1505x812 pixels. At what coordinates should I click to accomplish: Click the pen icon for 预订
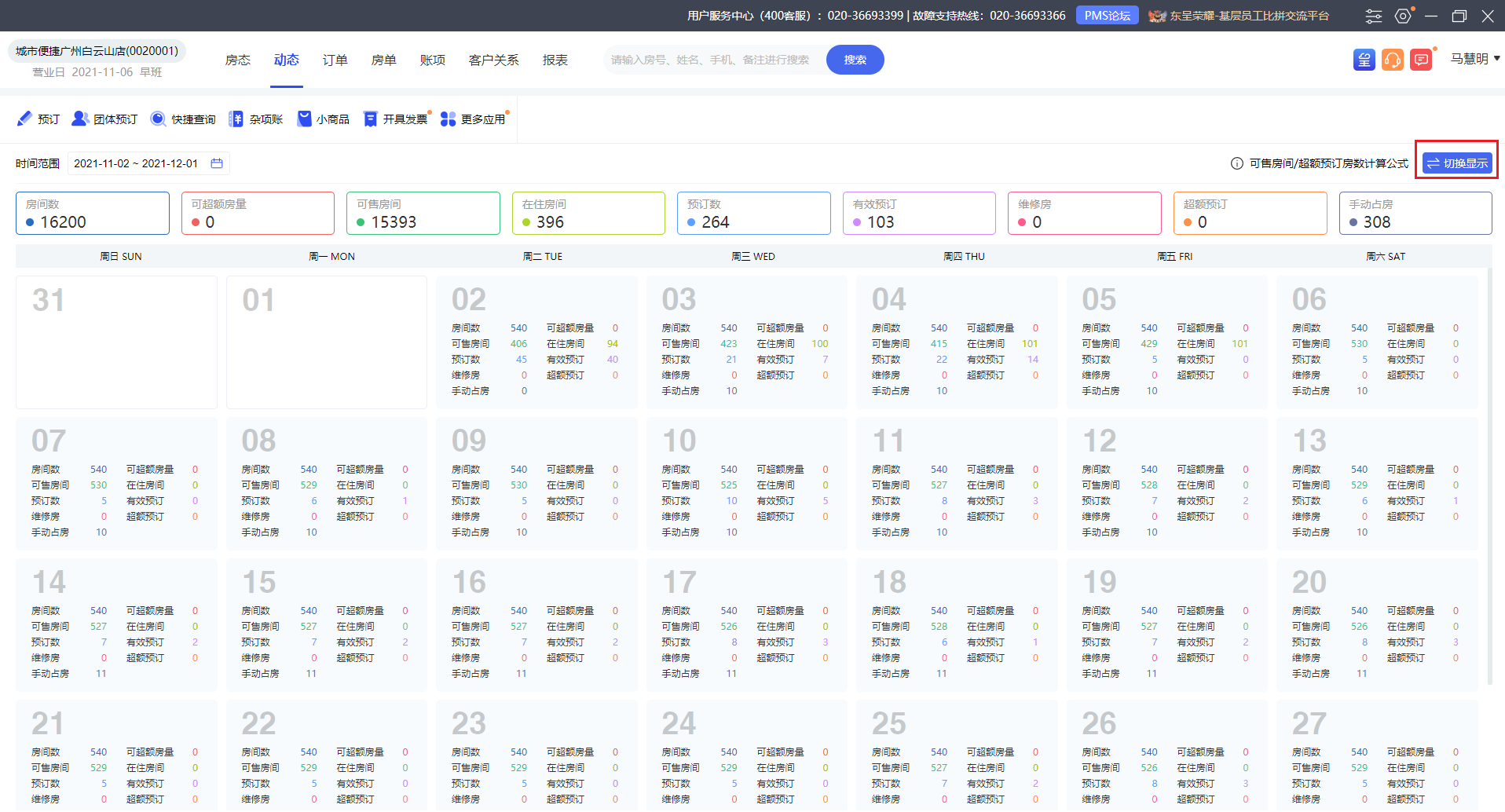24,119
